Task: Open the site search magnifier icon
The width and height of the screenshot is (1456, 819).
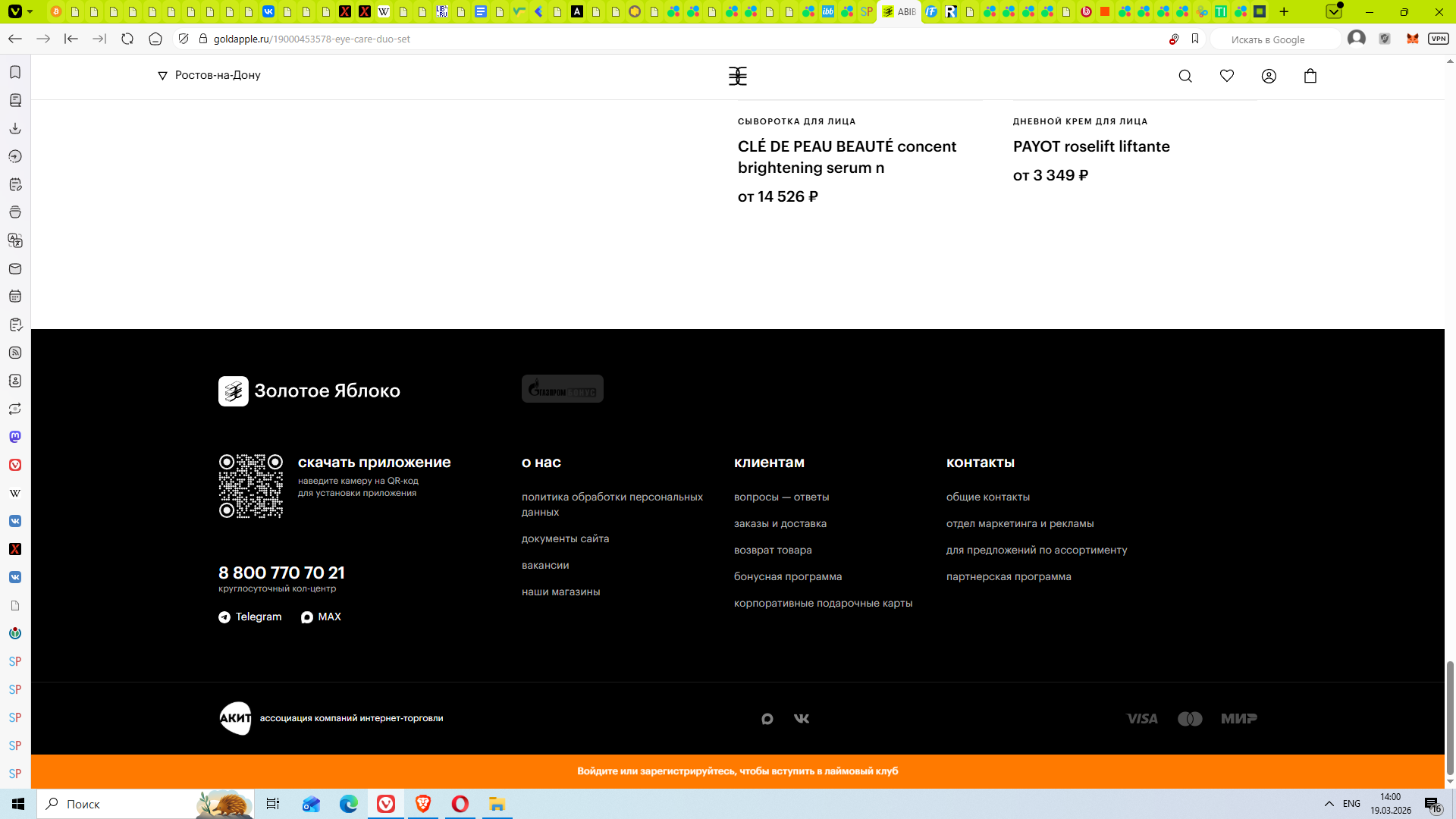Action: (1185, 76)
